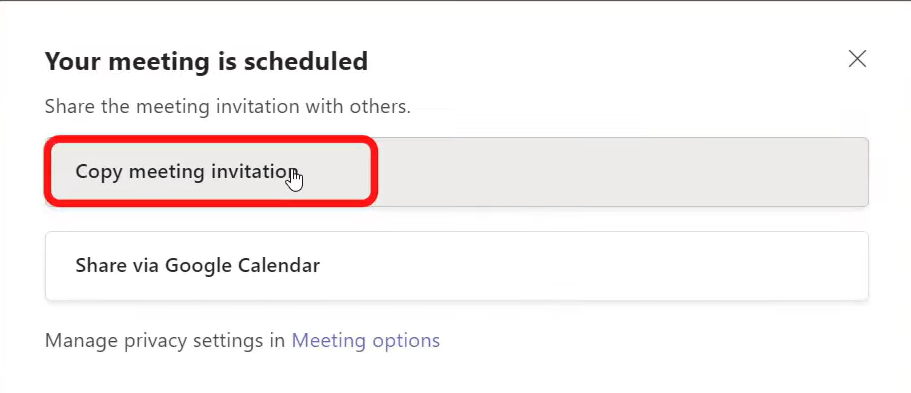This screenshot has width=911, height=393.
Task: Open the Meeting options link
Action: click(365, 340)
